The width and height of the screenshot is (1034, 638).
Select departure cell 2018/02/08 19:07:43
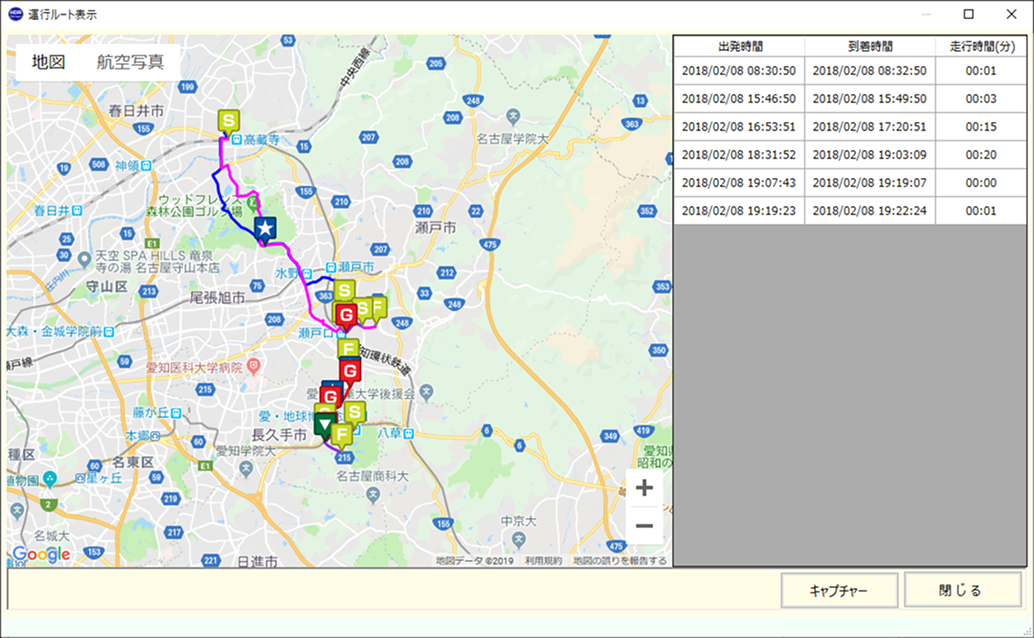click(x=739, y=183)
